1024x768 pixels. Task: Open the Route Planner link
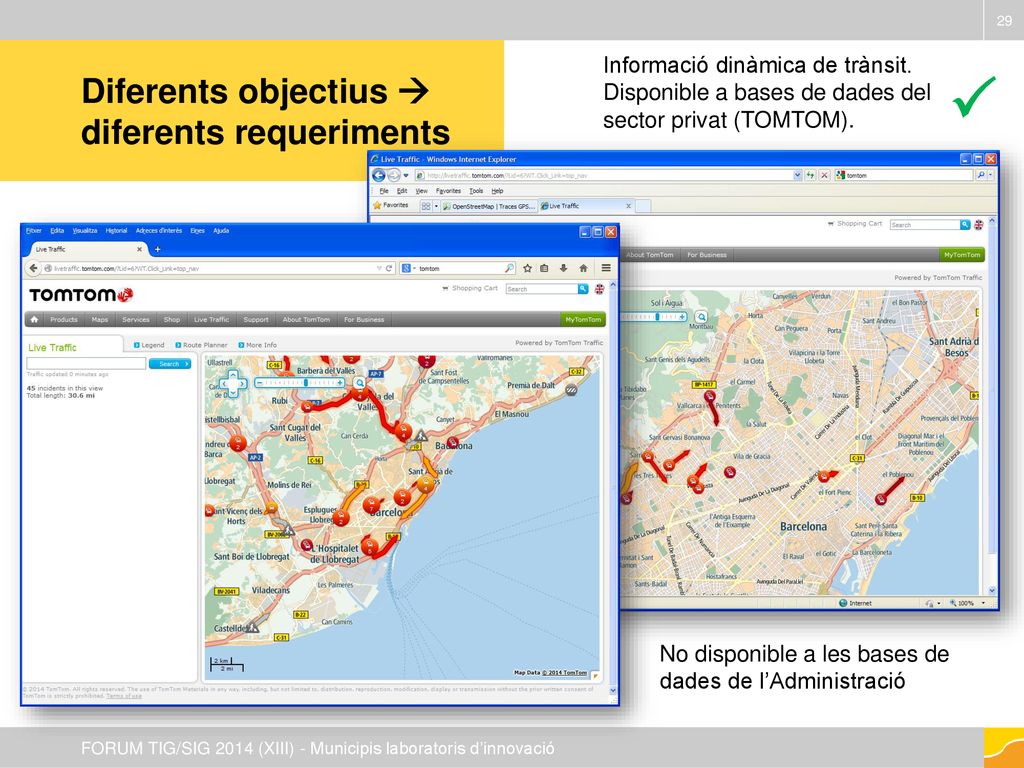[201, 345]
